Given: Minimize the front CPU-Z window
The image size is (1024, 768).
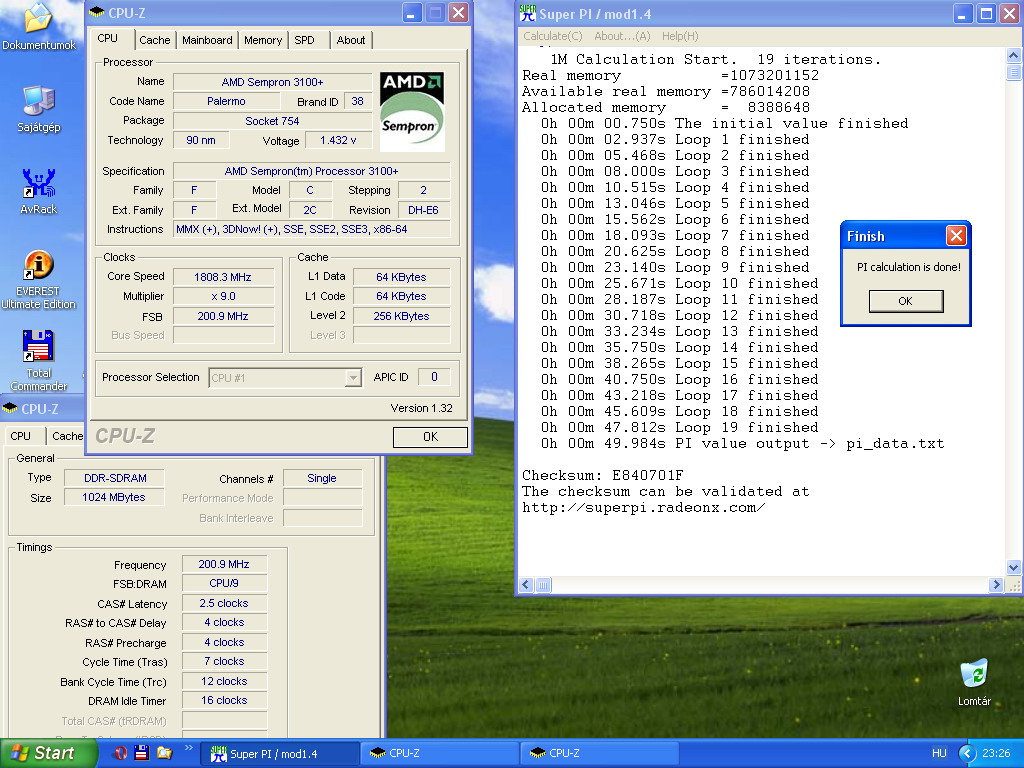Looking at the screenshot, I should [x=412, y=12].
